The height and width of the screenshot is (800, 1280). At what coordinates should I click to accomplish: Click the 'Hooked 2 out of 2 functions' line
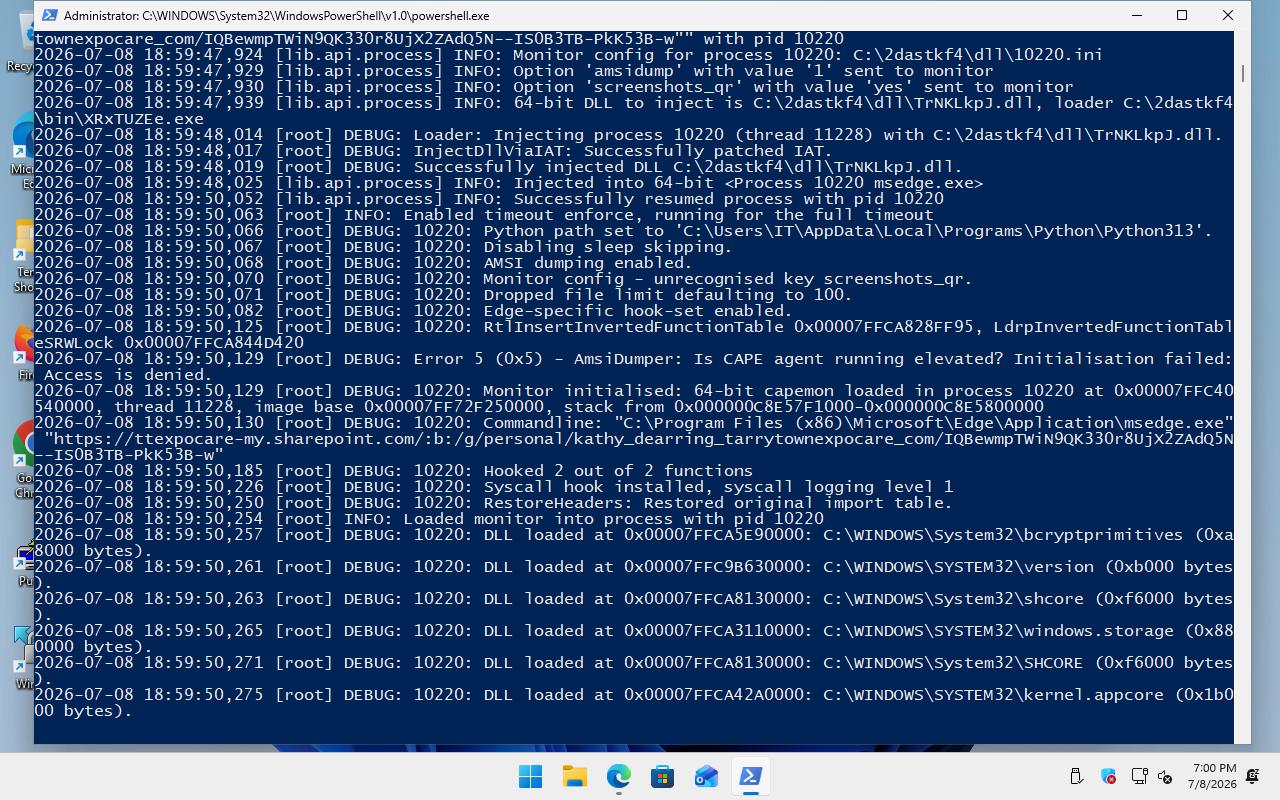[393, 471]
